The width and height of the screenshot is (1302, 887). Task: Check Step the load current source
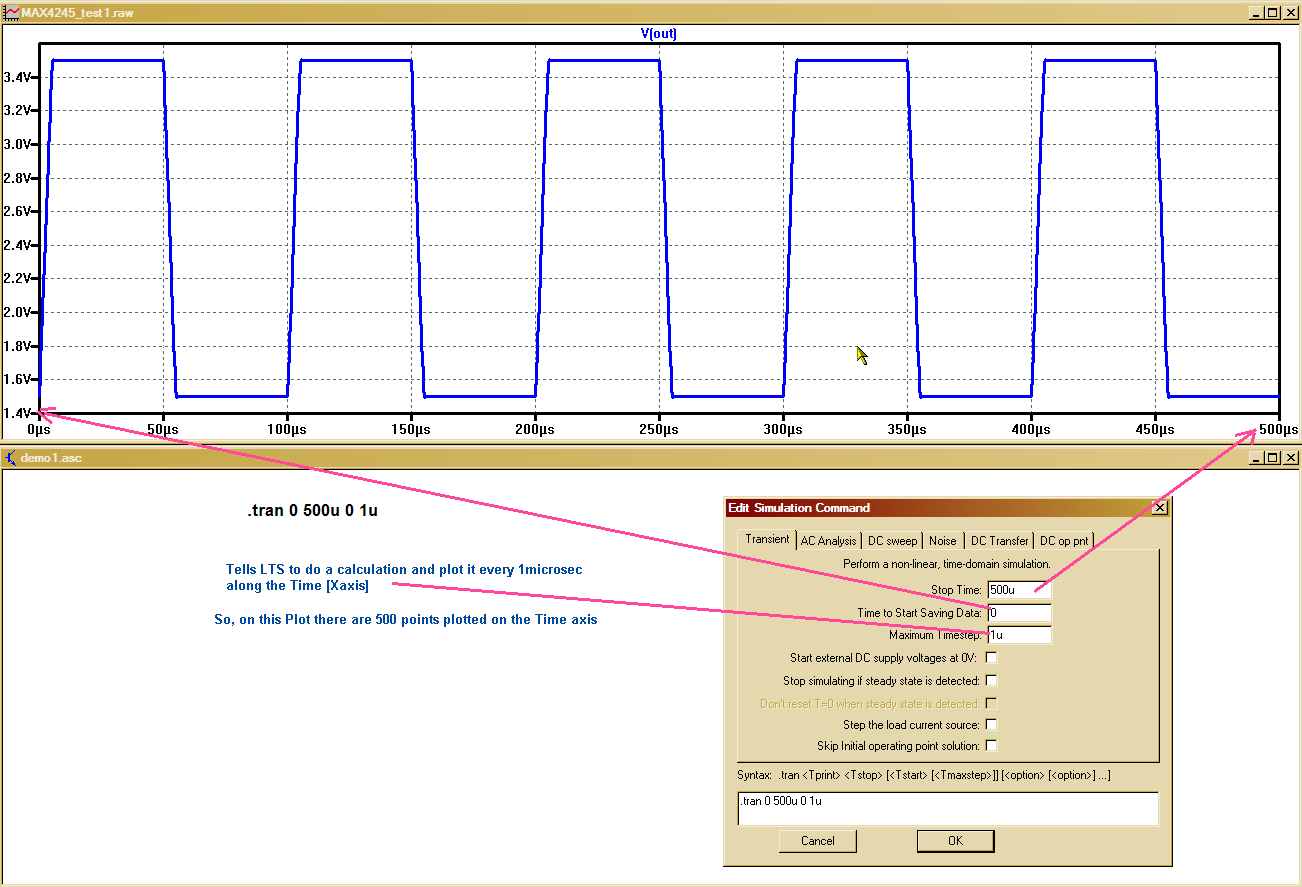pyautogui.click(x=991, y=725)
